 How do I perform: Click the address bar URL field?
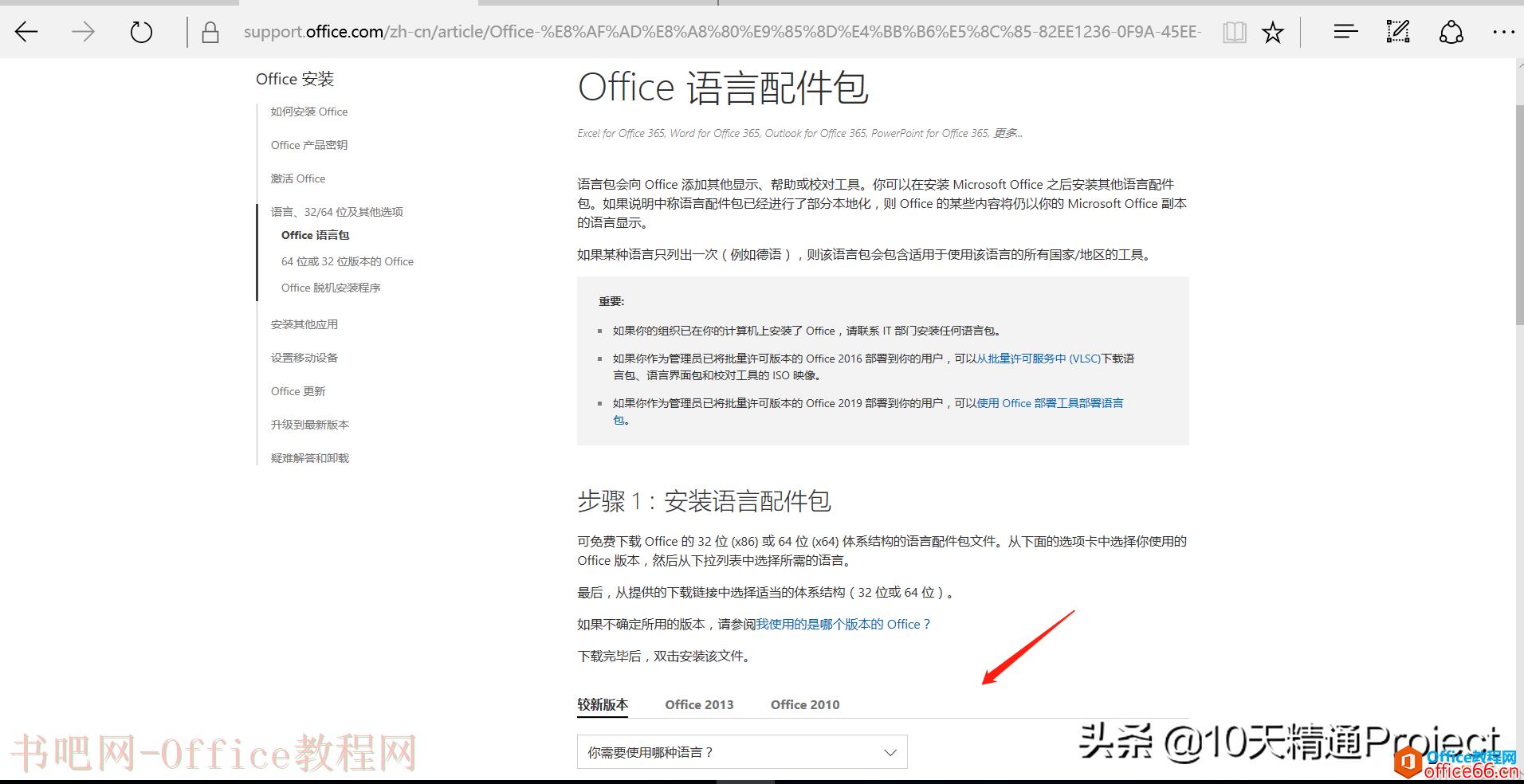(x=721, y=32)
